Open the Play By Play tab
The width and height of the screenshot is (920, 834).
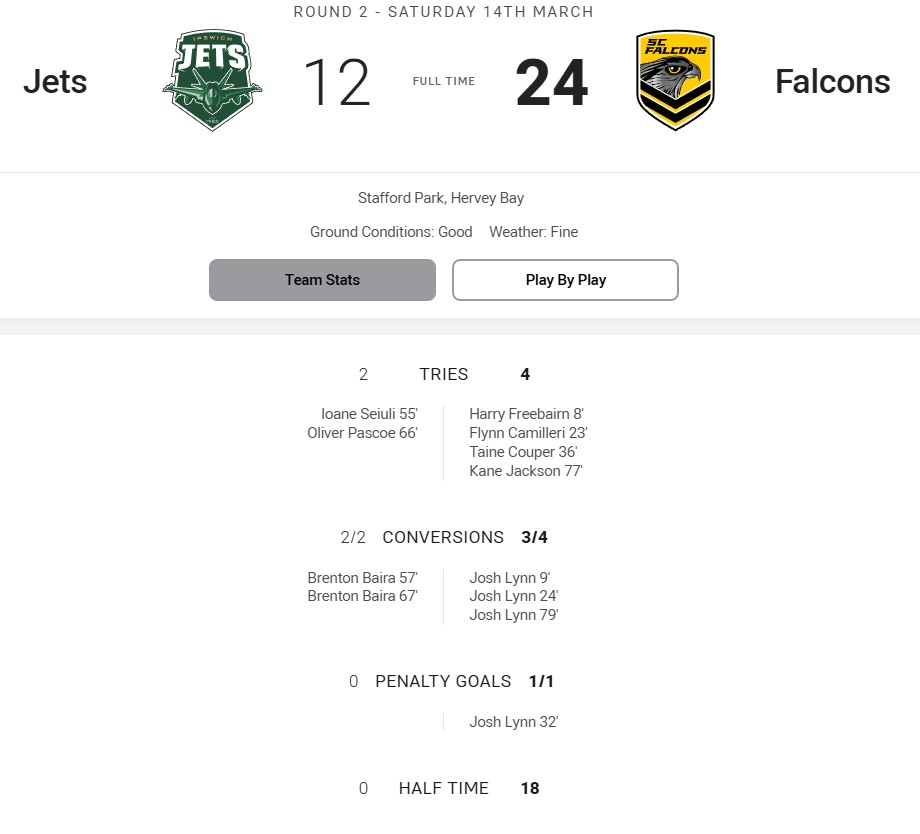pyautogui.click(x=565, y=280)
